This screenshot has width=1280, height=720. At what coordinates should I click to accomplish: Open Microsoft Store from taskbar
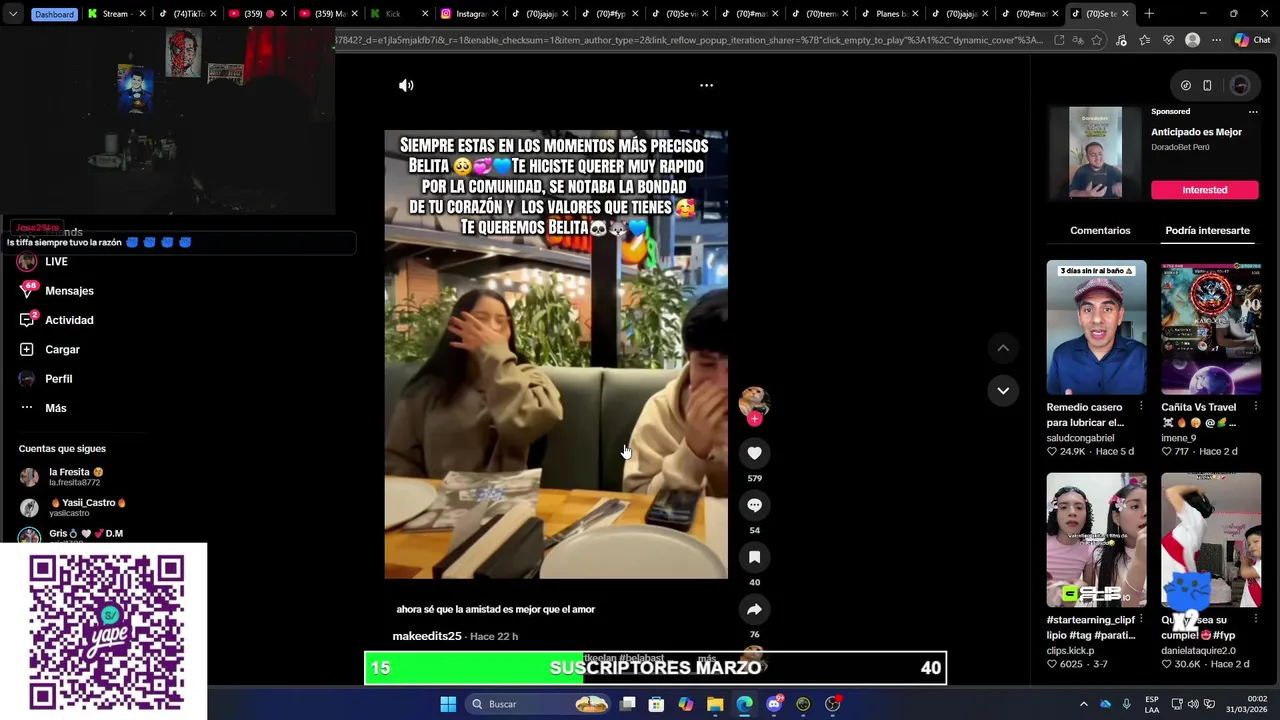click(x=656, y=704)
